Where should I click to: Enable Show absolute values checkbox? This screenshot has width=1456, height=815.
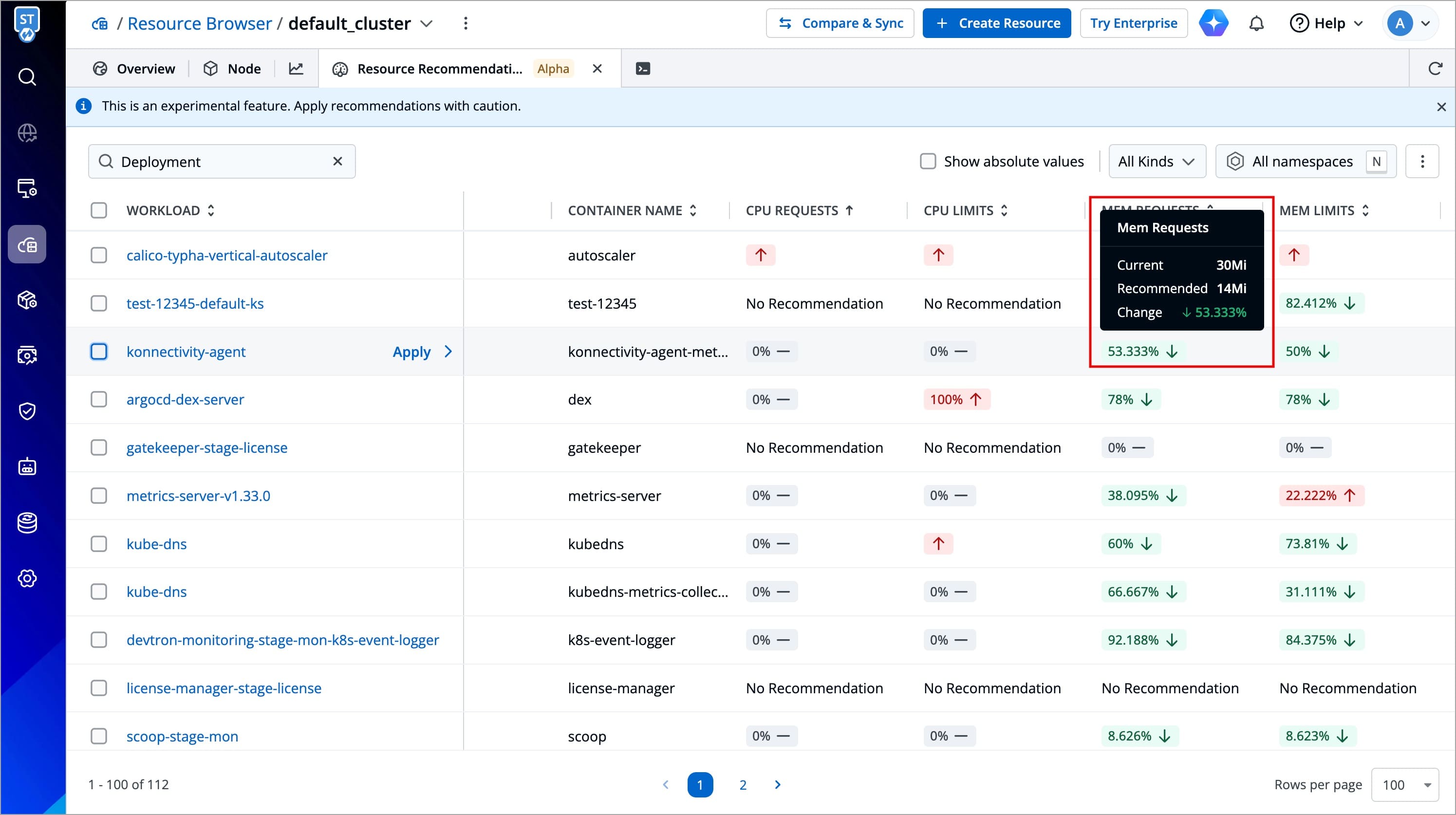[x=928, y=161]
